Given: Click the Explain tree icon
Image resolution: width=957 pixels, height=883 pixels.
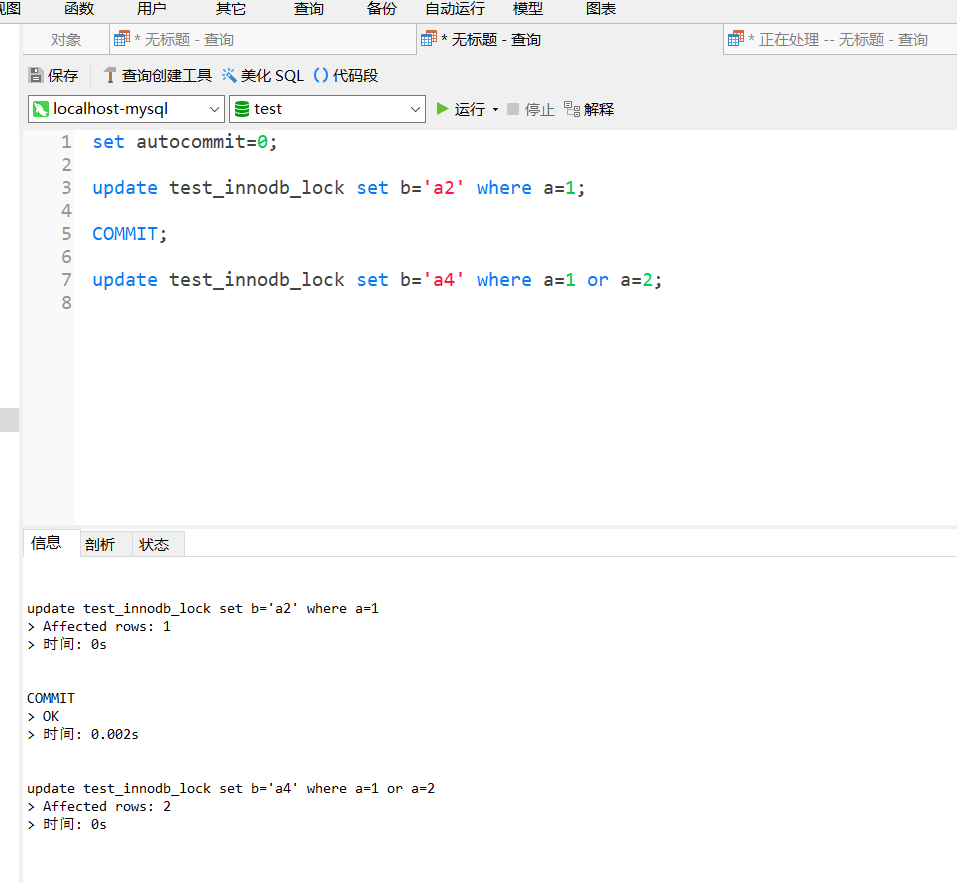Looking at the screenshot, I should tap(572, 109).
